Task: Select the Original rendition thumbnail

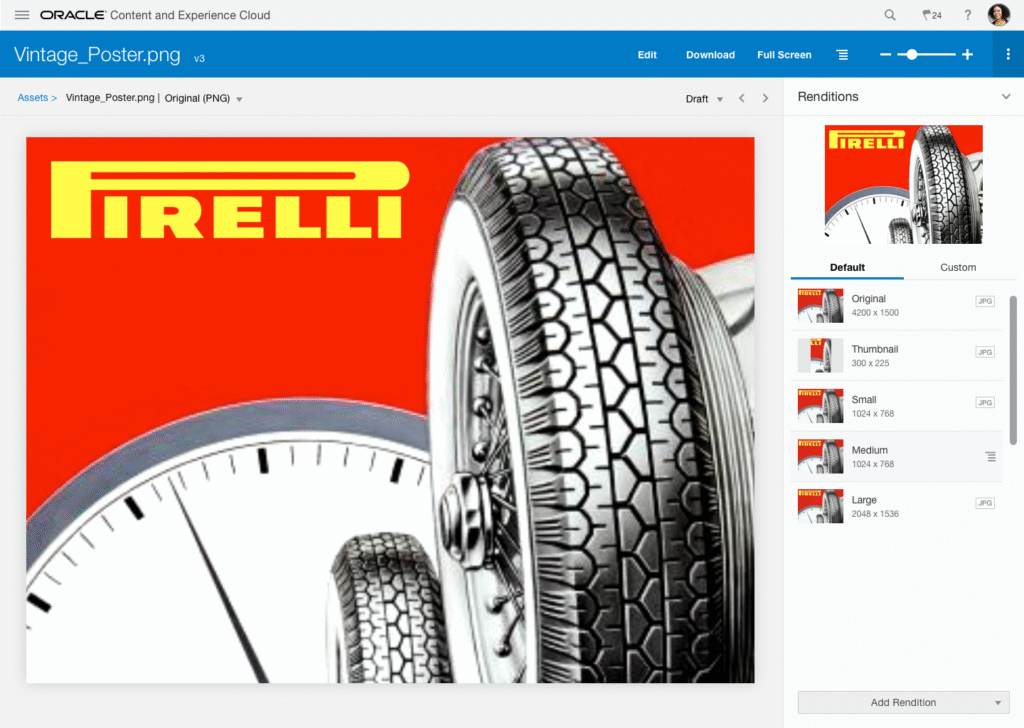Action: click(x=820, y=306)
